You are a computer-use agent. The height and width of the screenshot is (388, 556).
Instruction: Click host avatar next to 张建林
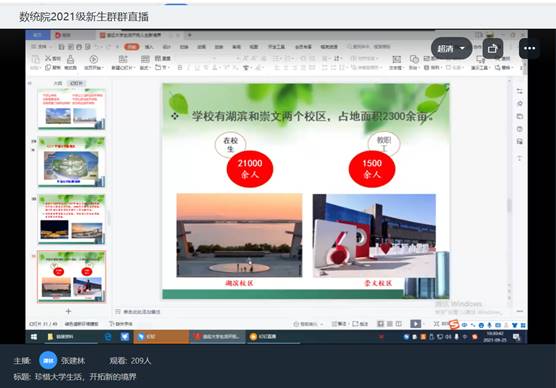(48, 360)
